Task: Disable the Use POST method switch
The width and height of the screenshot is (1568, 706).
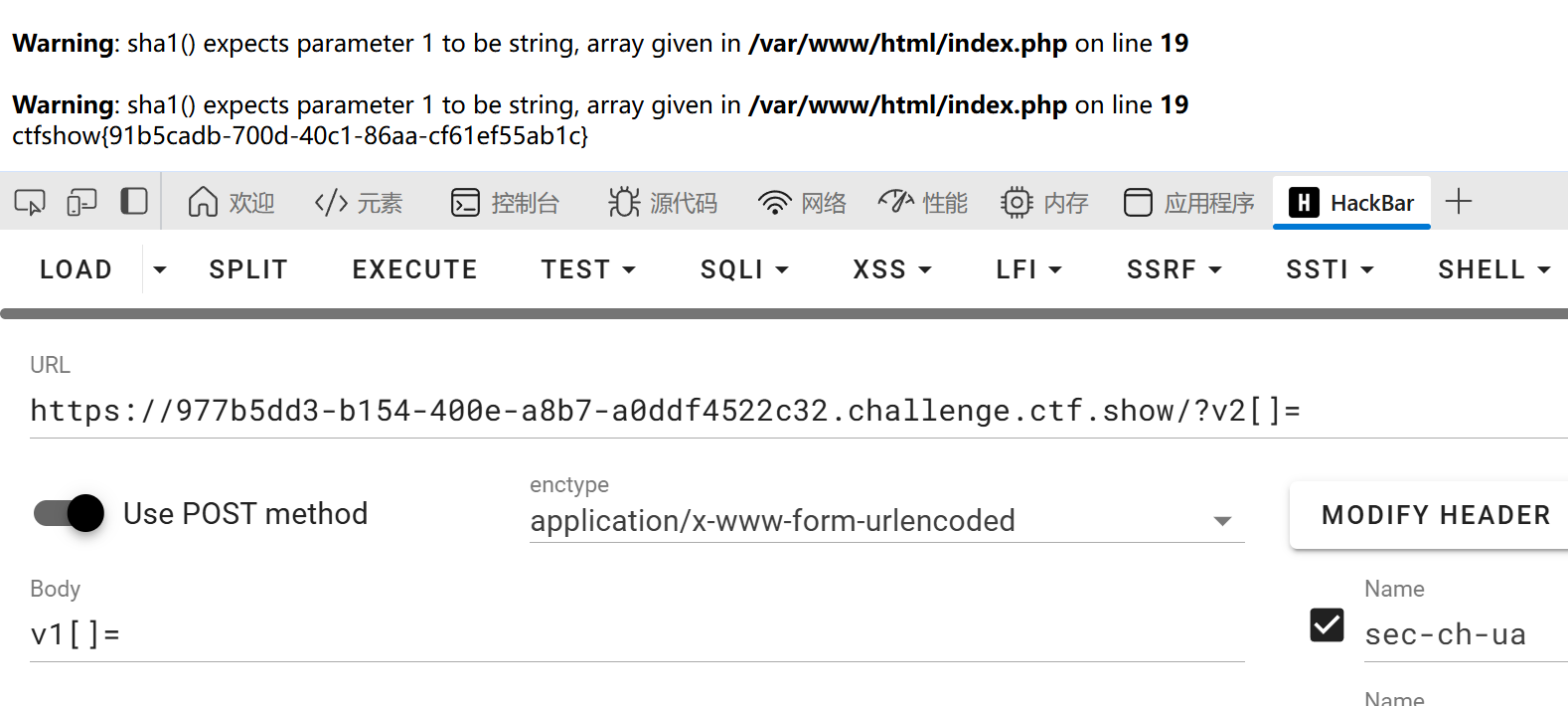Action: [70, 513]
